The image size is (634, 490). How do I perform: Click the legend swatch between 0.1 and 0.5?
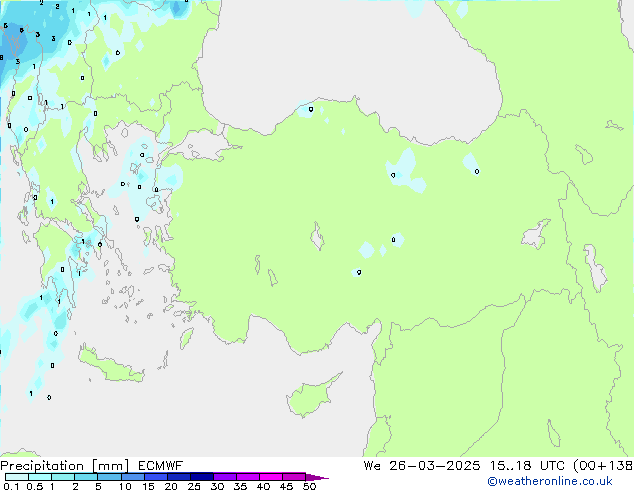pyautogui.click(x=17, y=477)
